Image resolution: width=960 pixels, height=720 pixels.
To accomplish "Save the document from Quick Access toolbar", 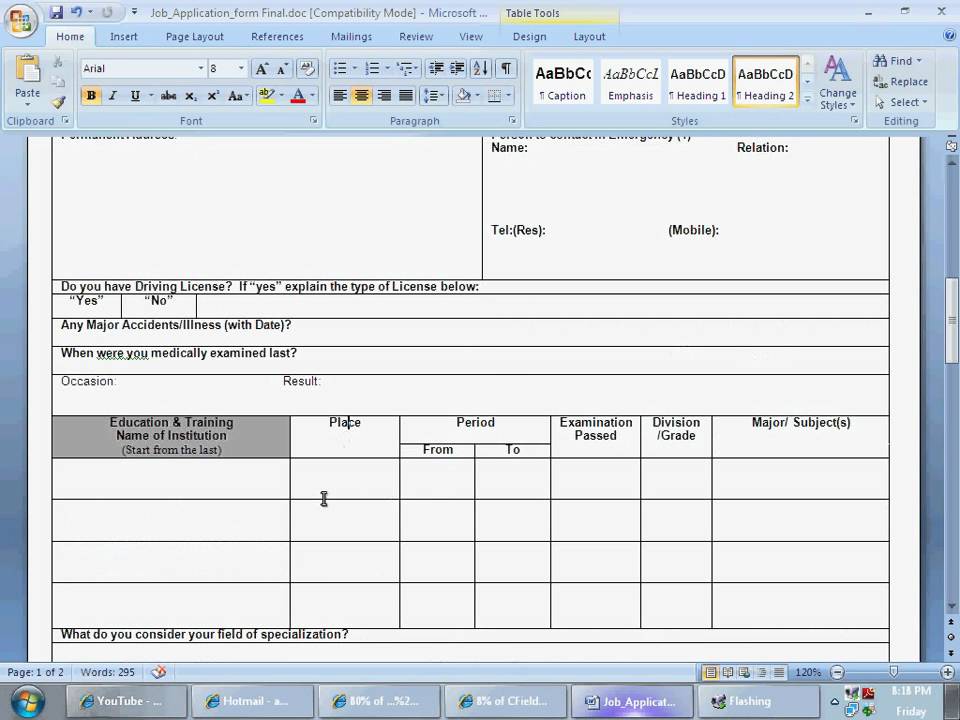I will point(56,12).
